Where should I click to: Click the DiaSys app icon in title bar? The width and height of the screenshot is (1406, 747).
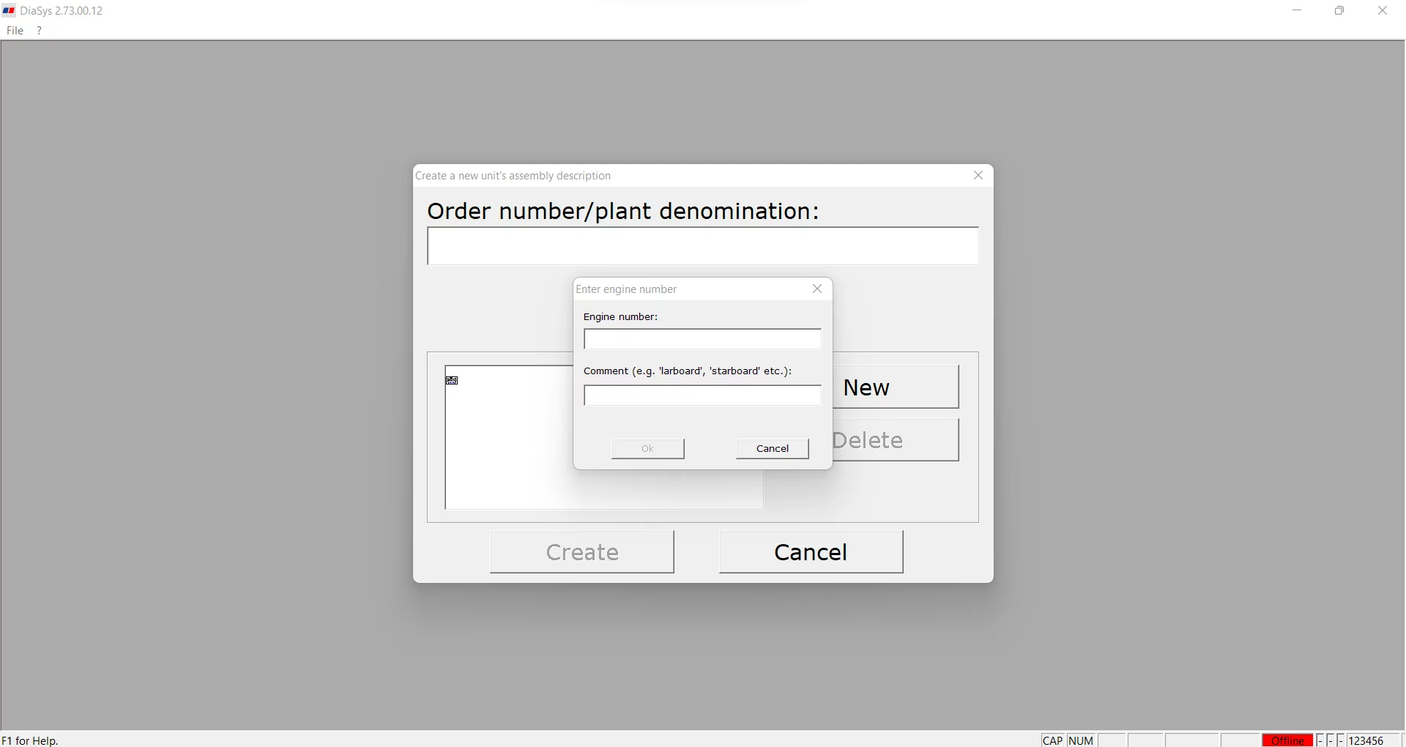pos(9,11)
